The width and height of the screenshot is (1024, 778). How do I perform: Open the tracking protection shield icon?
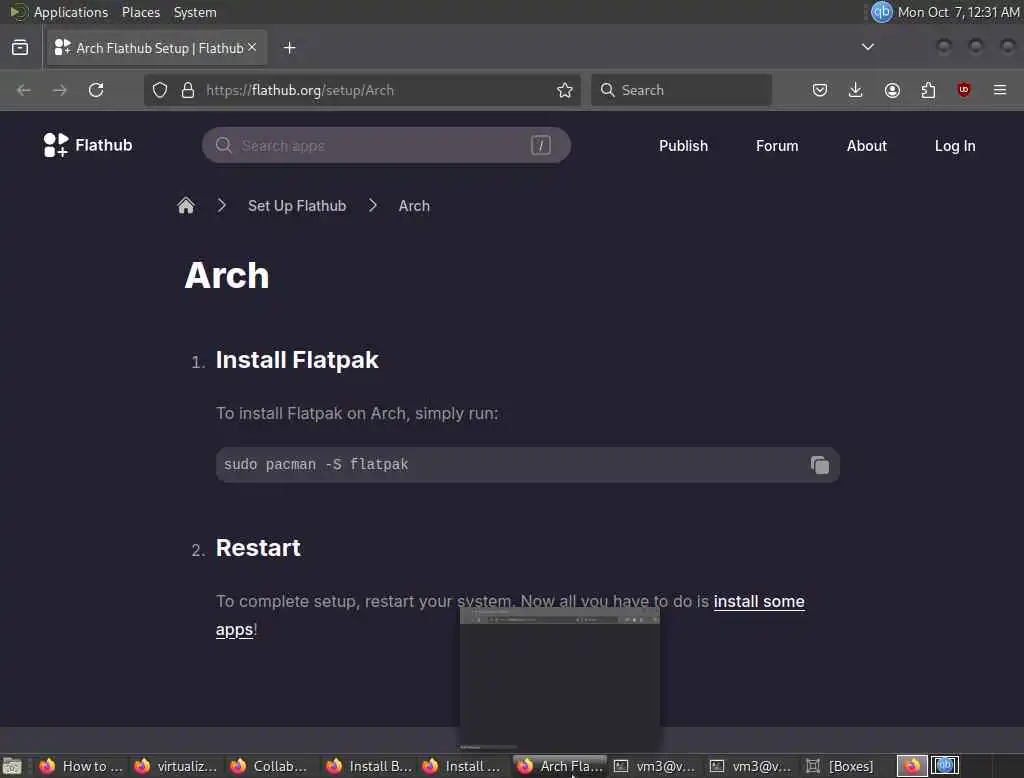(x=160, y=90)
